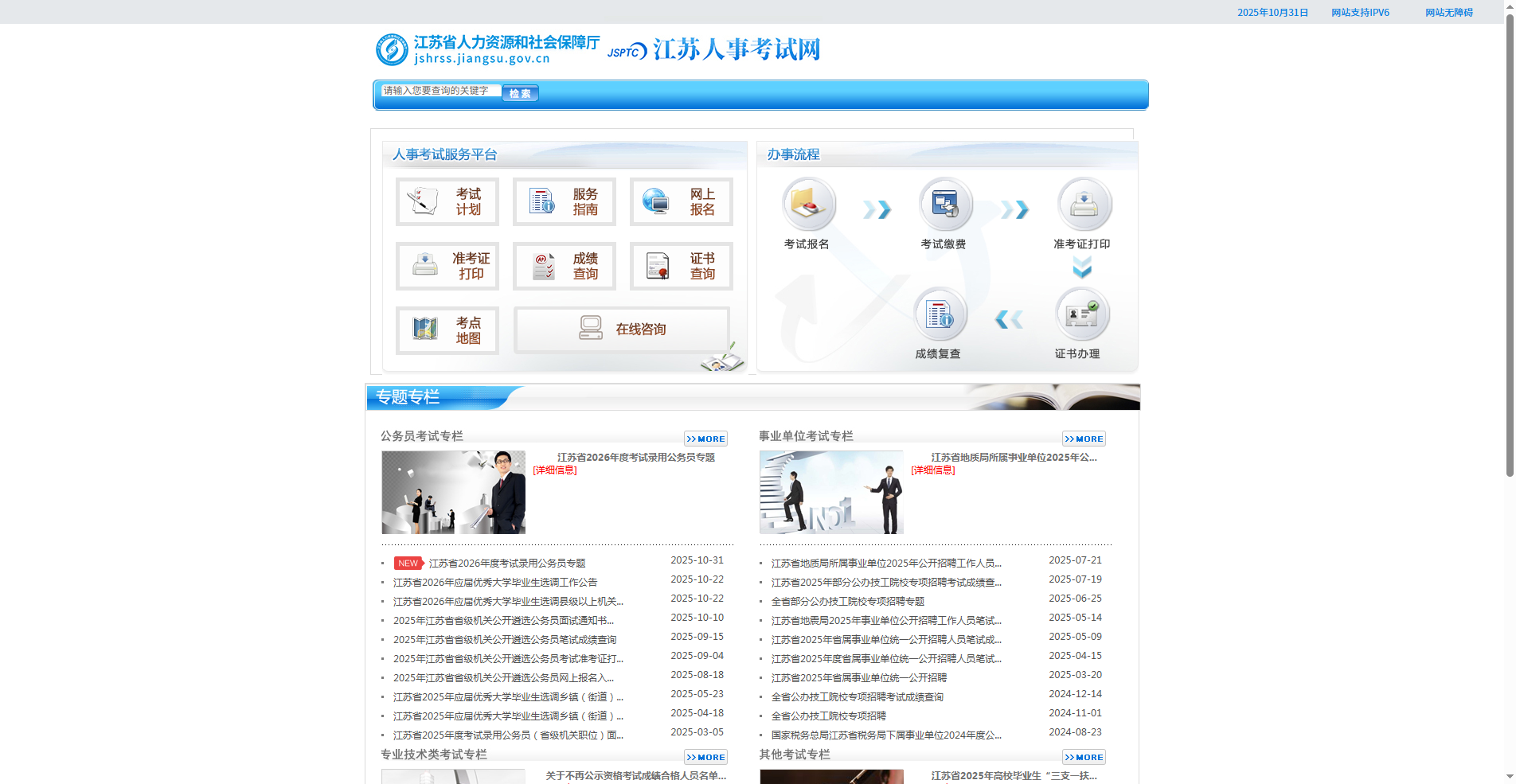Open the 服务指南 icon
Viewport: 1516px width, 784px height.
coord(564,201)
